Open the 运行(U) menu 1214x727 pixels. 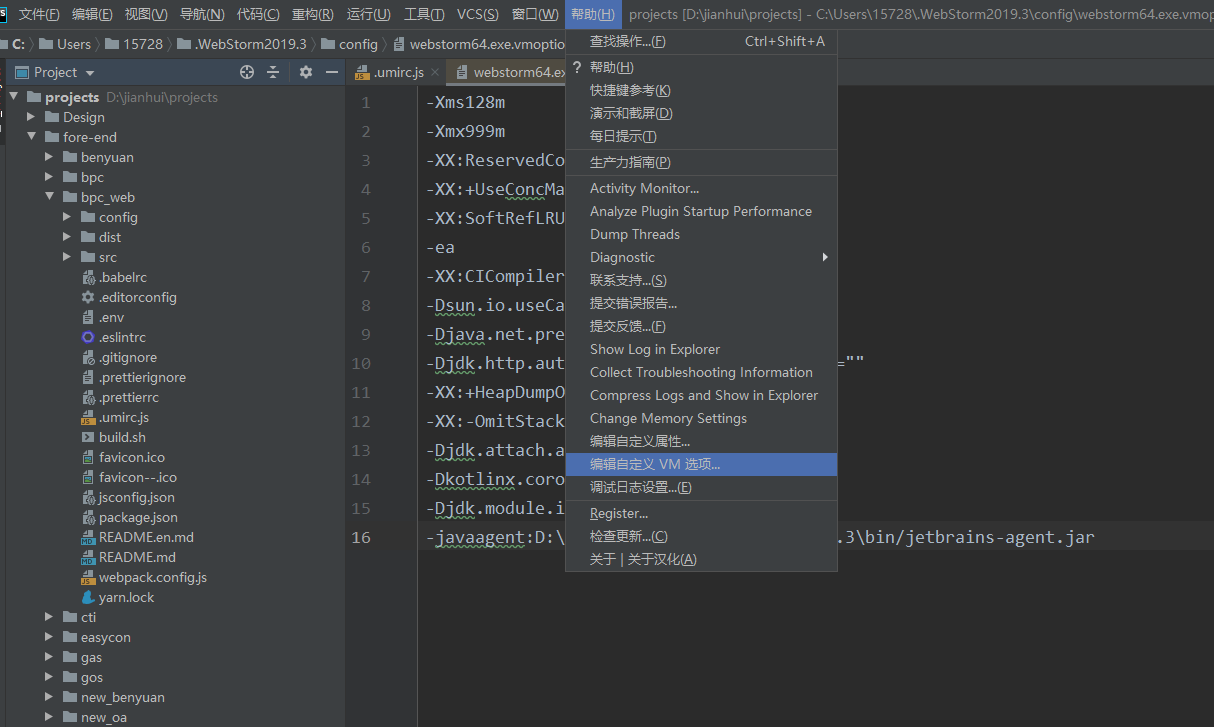click(x=368, y=14)
